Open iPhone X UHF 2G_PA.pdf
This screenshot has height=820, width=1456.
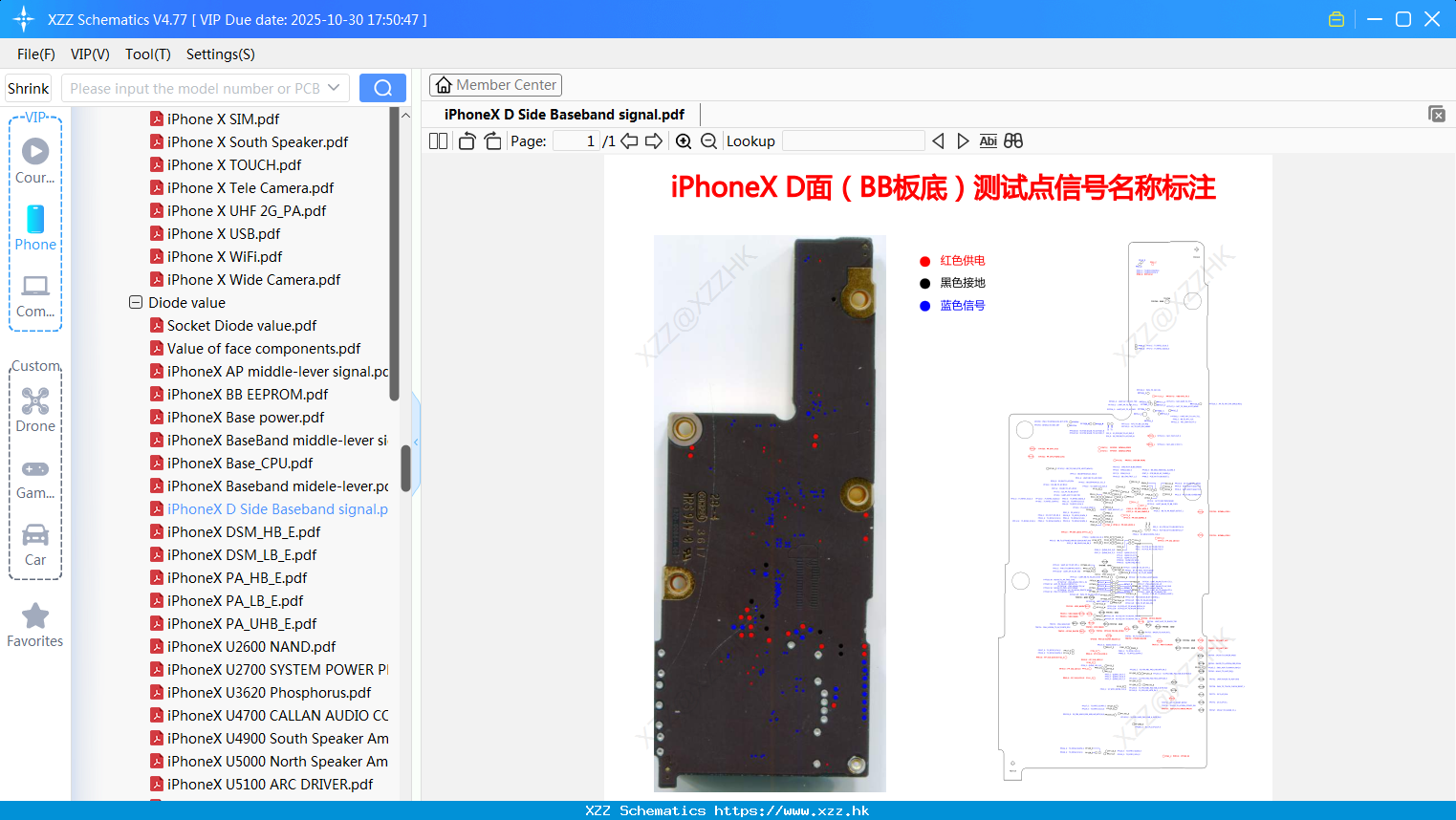(x=247, y=210)
